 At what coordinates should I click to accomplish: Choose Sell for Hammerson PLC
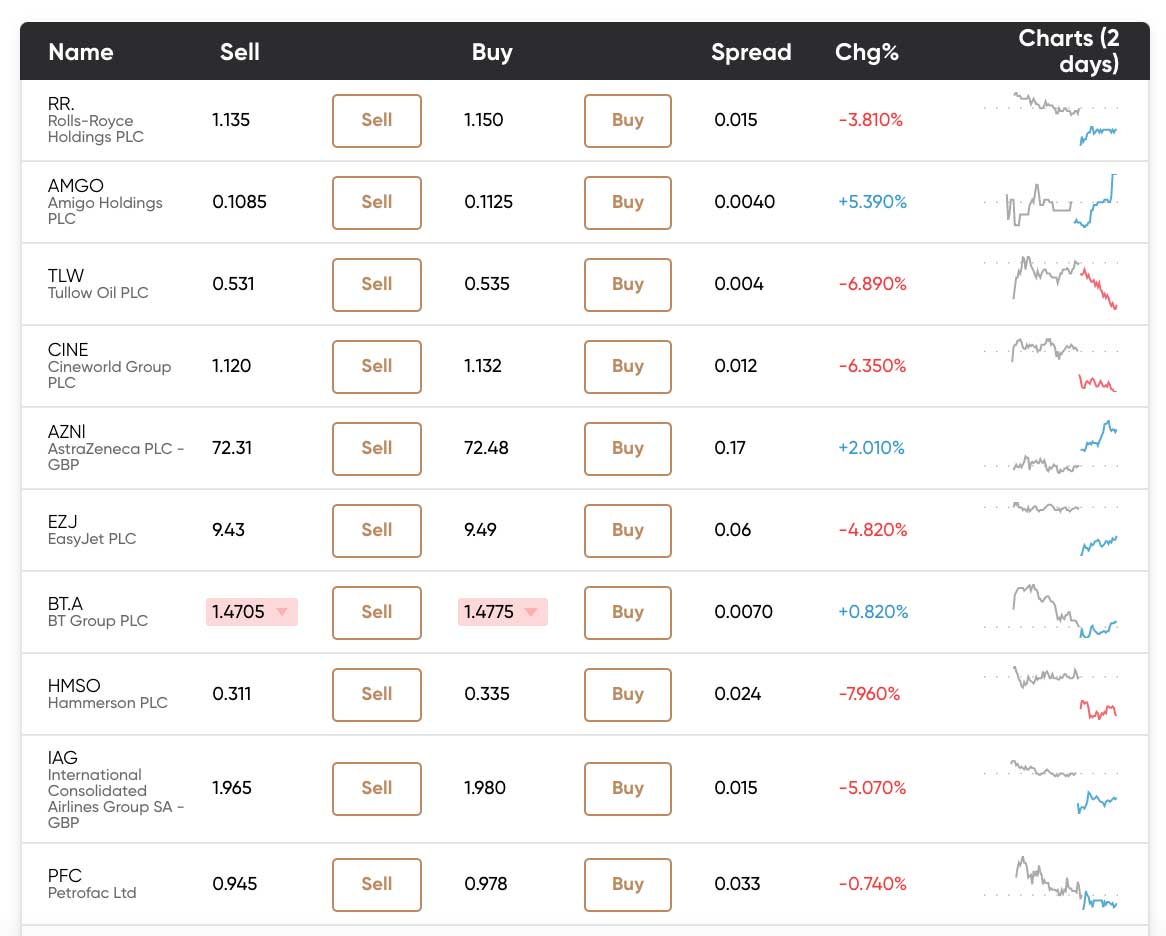[x=376, y=694]
